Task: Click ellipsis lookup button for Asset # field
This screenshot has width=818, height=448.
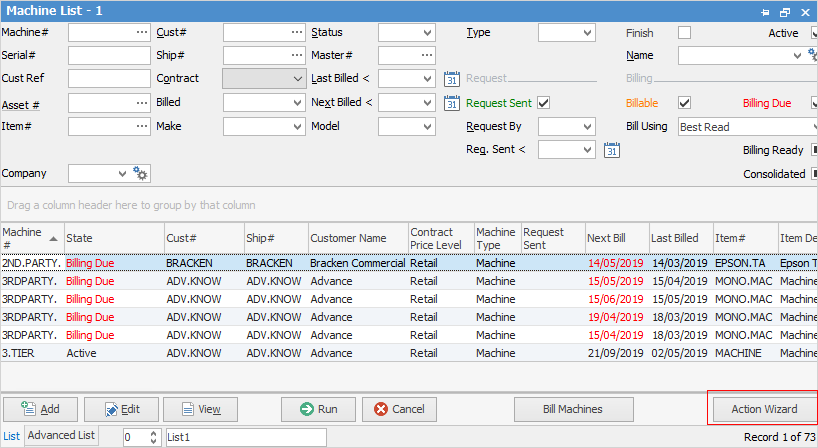Action: [x=141, y=102]
